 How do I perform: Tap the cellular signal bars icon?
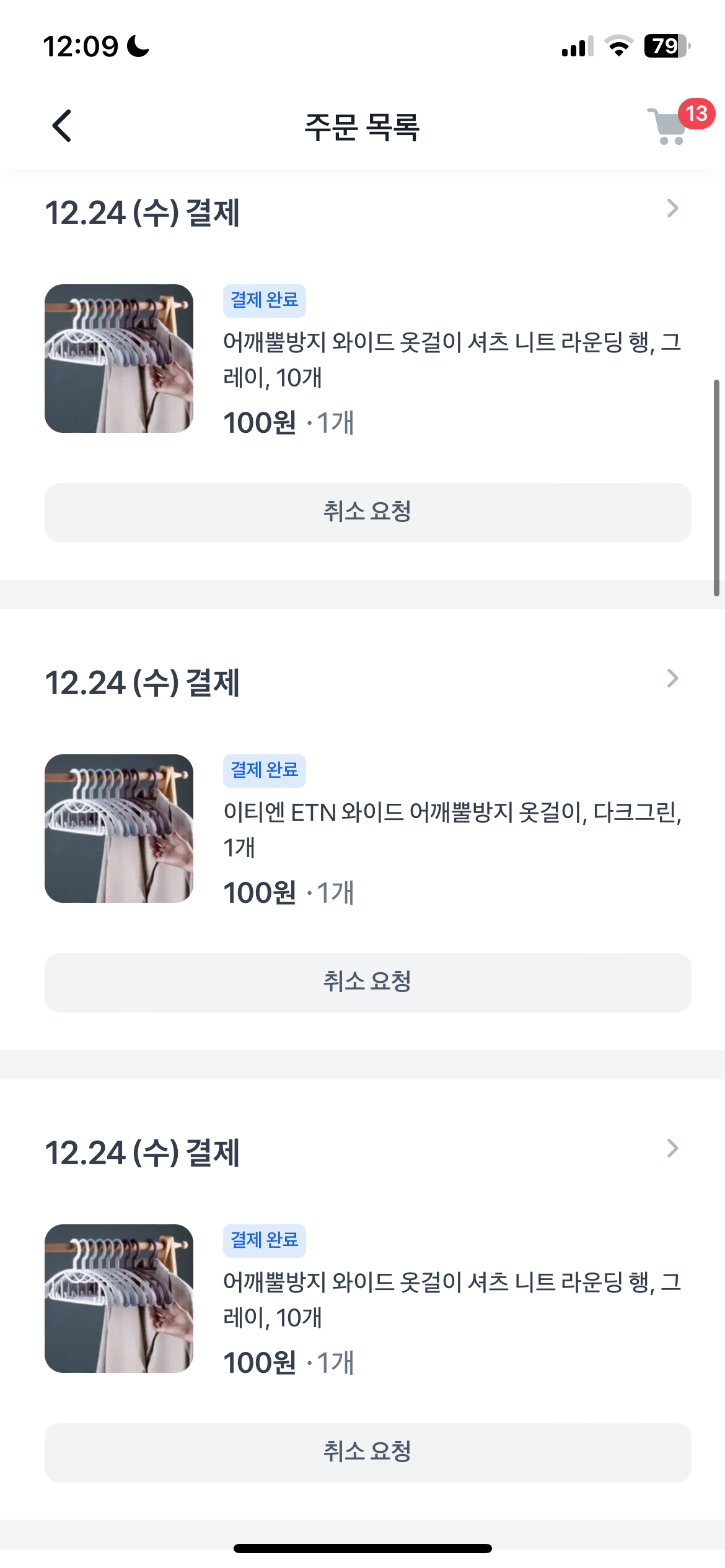pos(577,46)
